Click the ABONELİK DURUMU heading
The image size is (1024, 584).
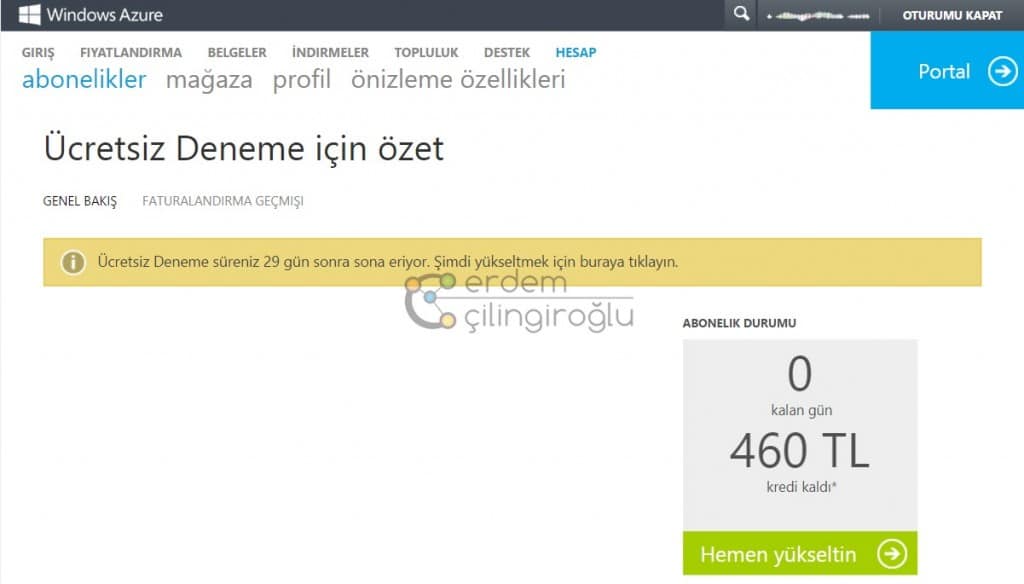739,323
